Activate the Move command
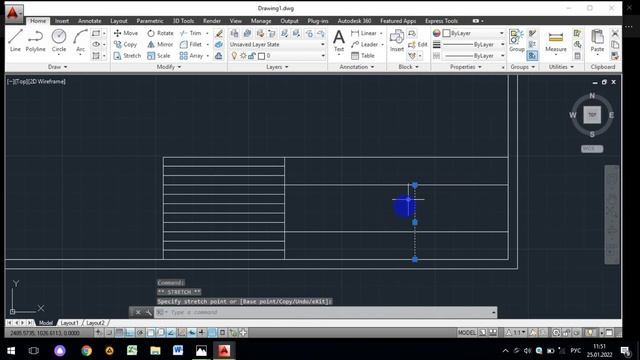Image resolution: width=640 pixels, height=360 pixels. (126, 33)
